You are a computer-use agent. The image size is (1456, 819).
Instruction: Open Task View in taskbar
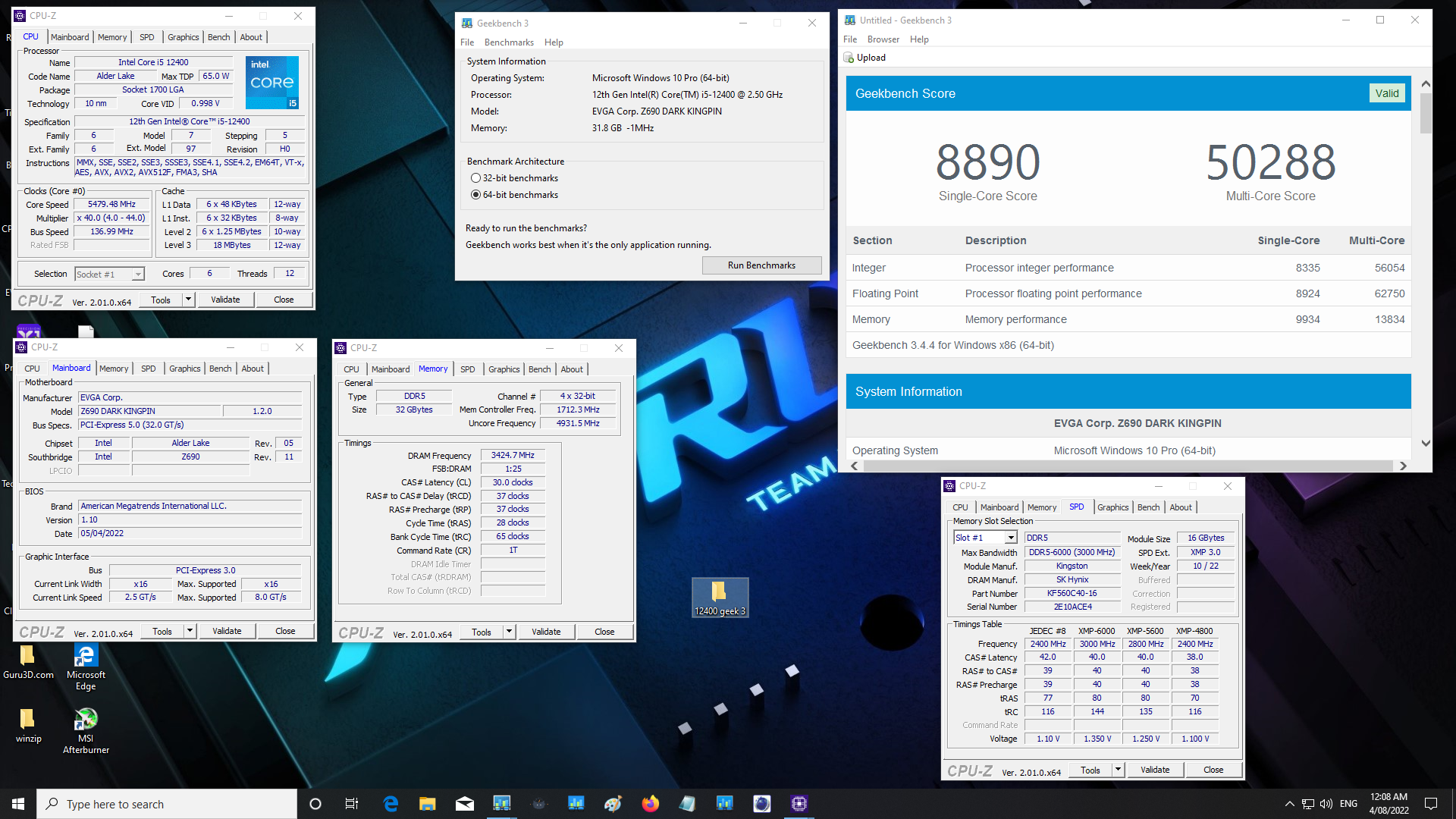(x=352, y=804)
